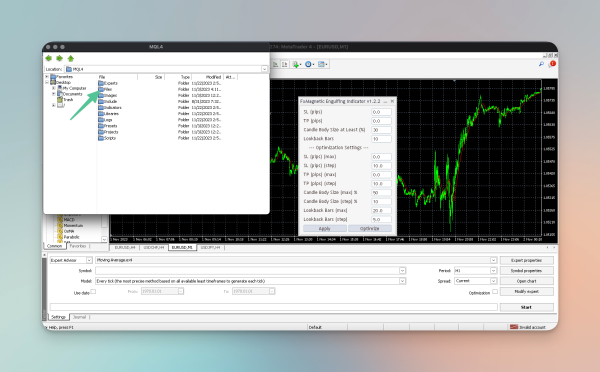Switch to the Journal tab
Image resolution: width=600 pixels, height=372 pixels.
tap(79, 317)
